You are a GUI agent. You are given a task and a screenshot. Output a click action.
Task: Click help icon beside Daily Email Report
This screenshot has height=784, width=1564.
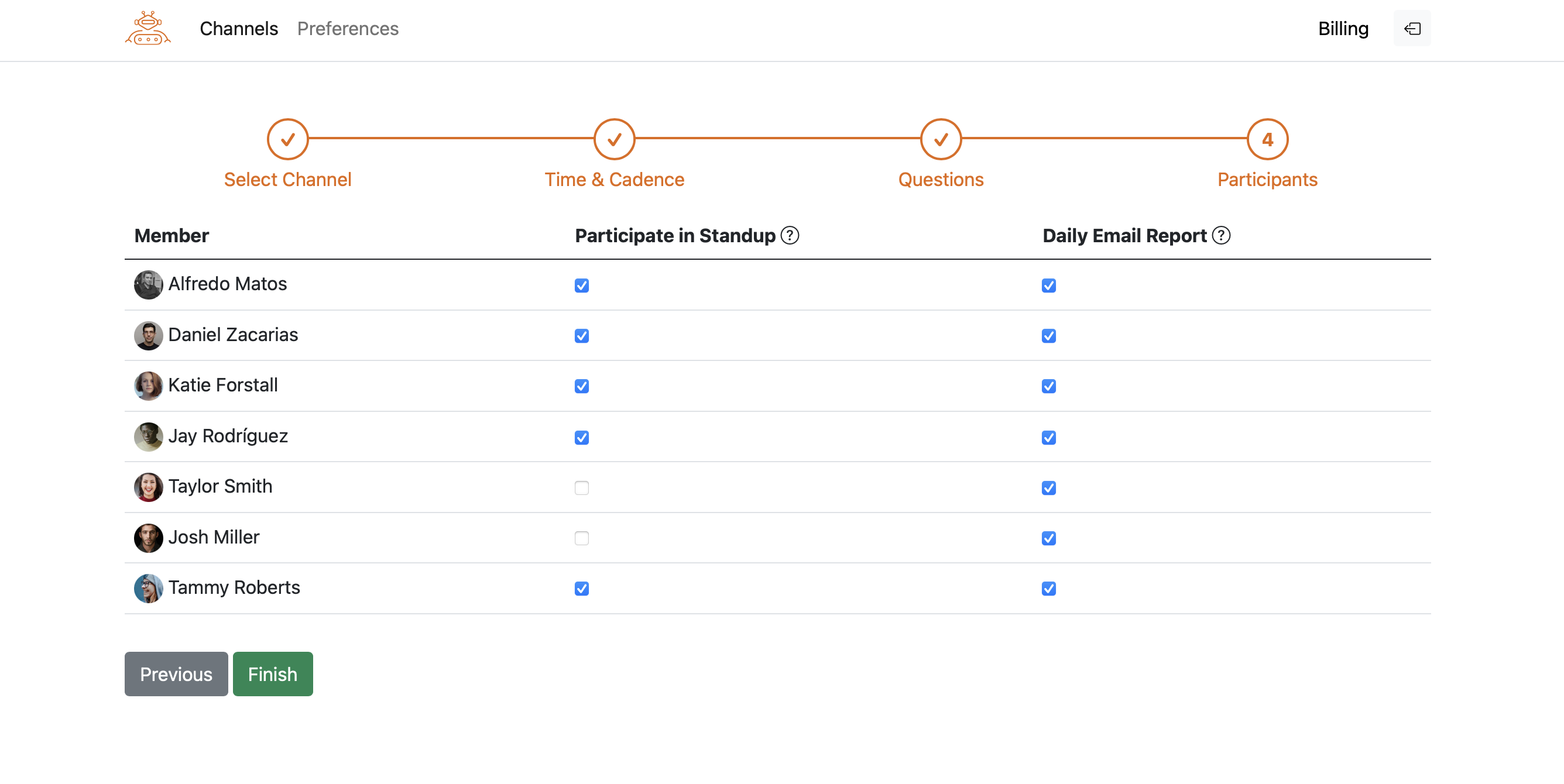[1220, 235]
